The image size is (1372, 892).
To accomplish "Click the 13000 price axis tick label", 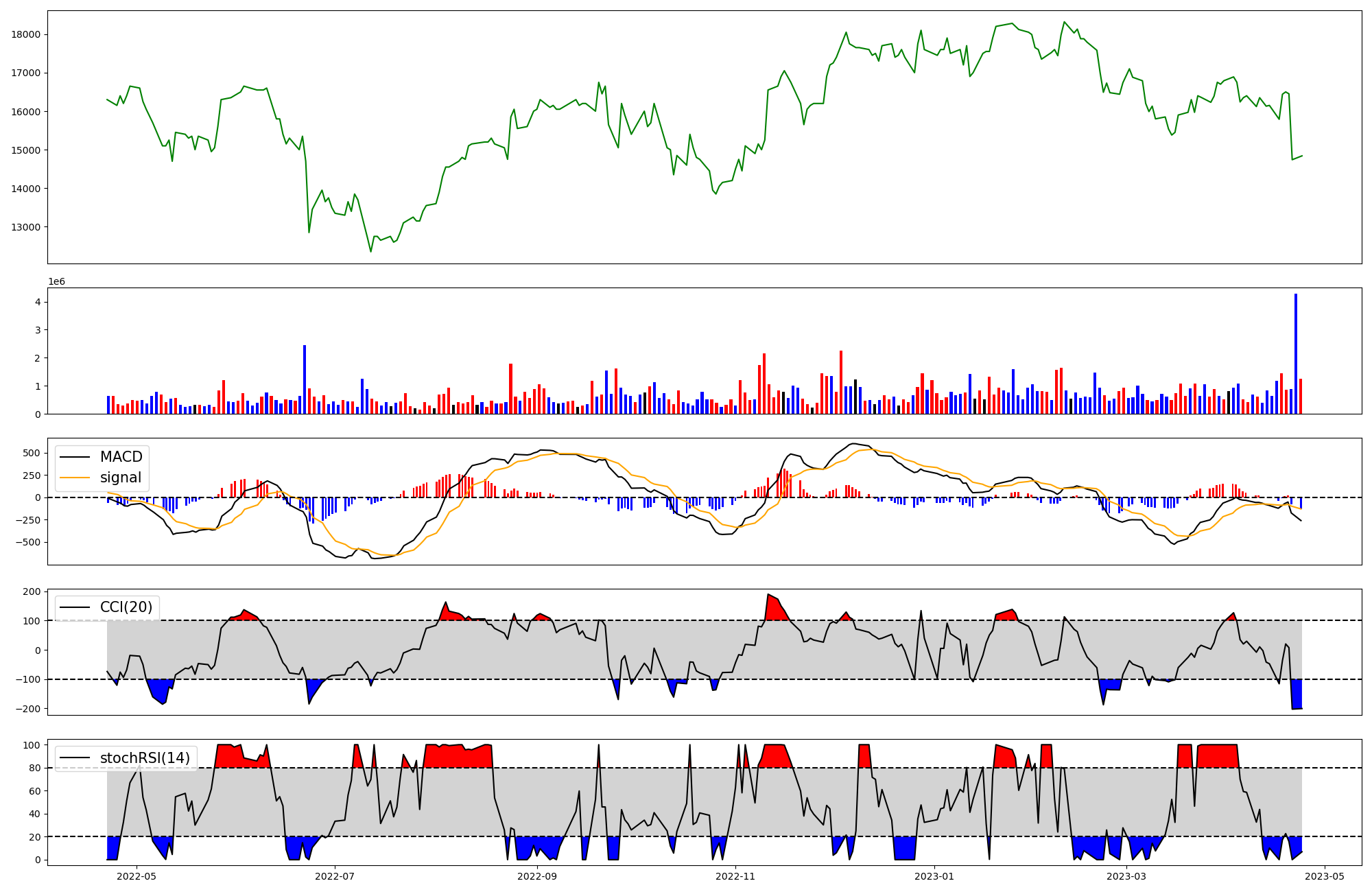I will coord(27,227).
